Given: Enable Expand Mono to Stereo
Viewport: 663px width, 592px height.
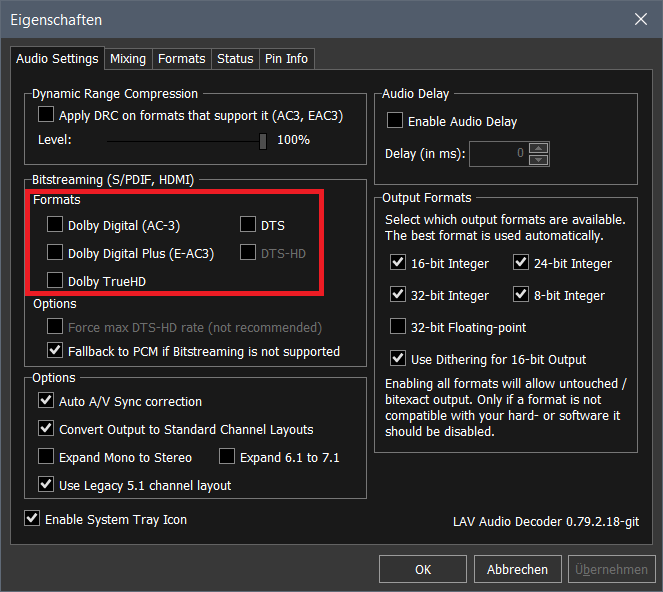Looking at the screenshot, I should coord(46,457).
